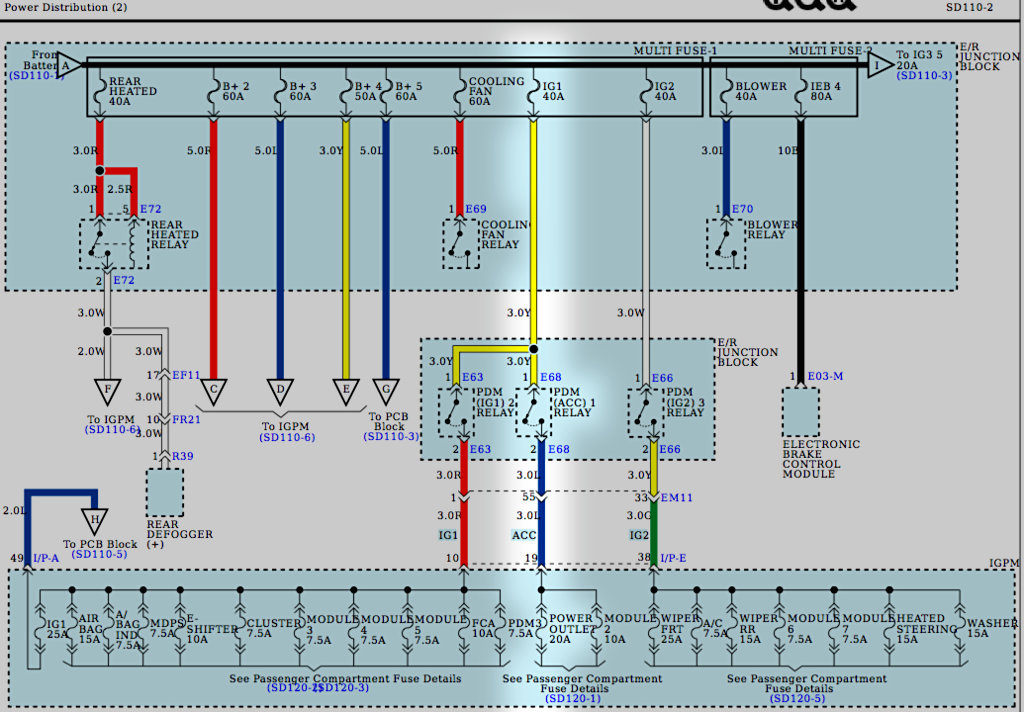Select the R39 connector label
Image resolution: width=1024 pixels, height=712 pixels.
coord(182,455)
